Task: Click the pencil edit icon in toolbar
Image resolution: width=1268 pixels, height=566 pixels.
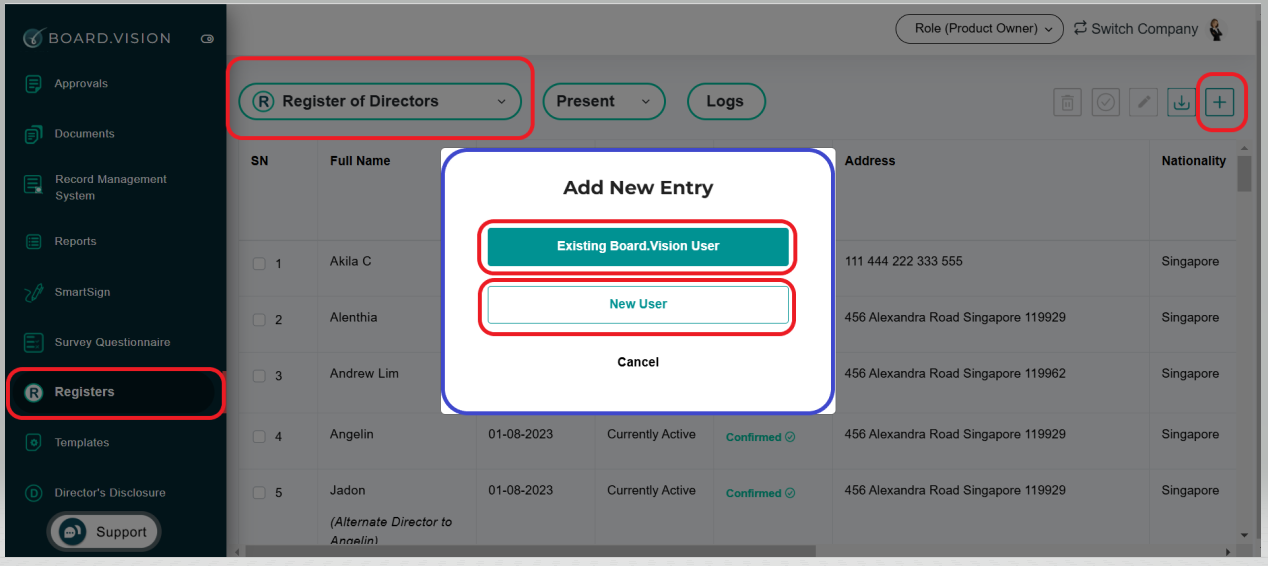Action: click(1143, 102)
